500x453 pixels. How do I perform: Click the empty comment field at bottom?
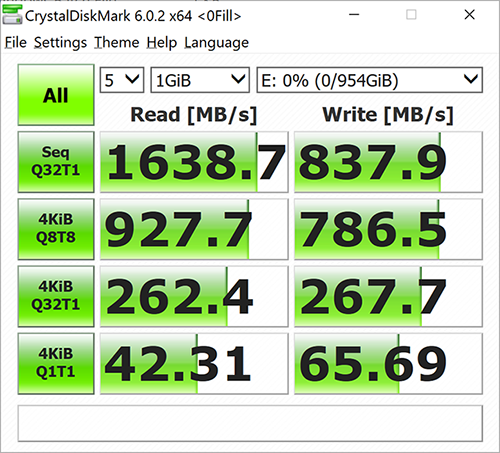[250, 423]
